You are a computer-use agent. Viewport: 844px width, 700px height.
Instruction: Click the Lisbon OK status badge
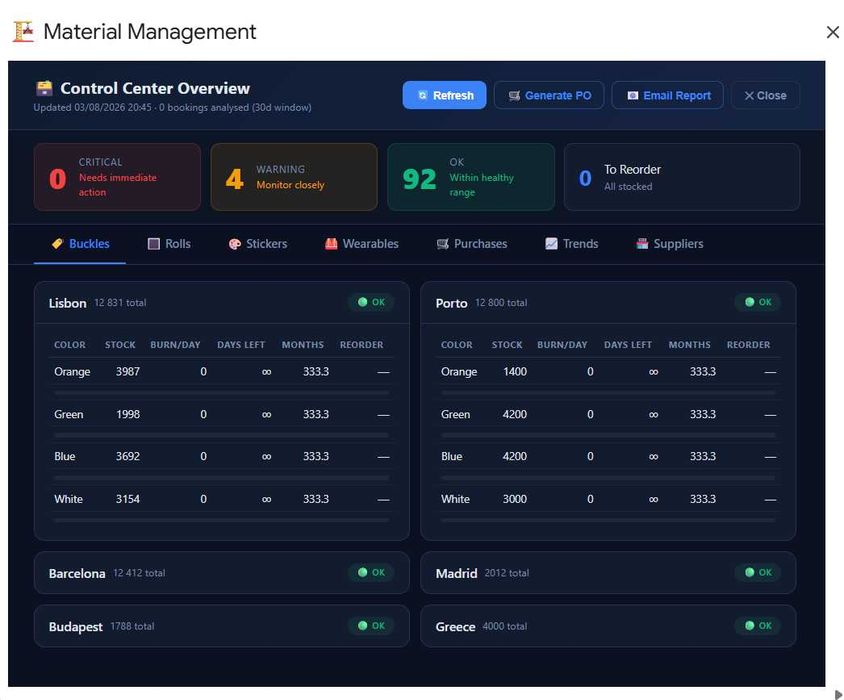371,302
